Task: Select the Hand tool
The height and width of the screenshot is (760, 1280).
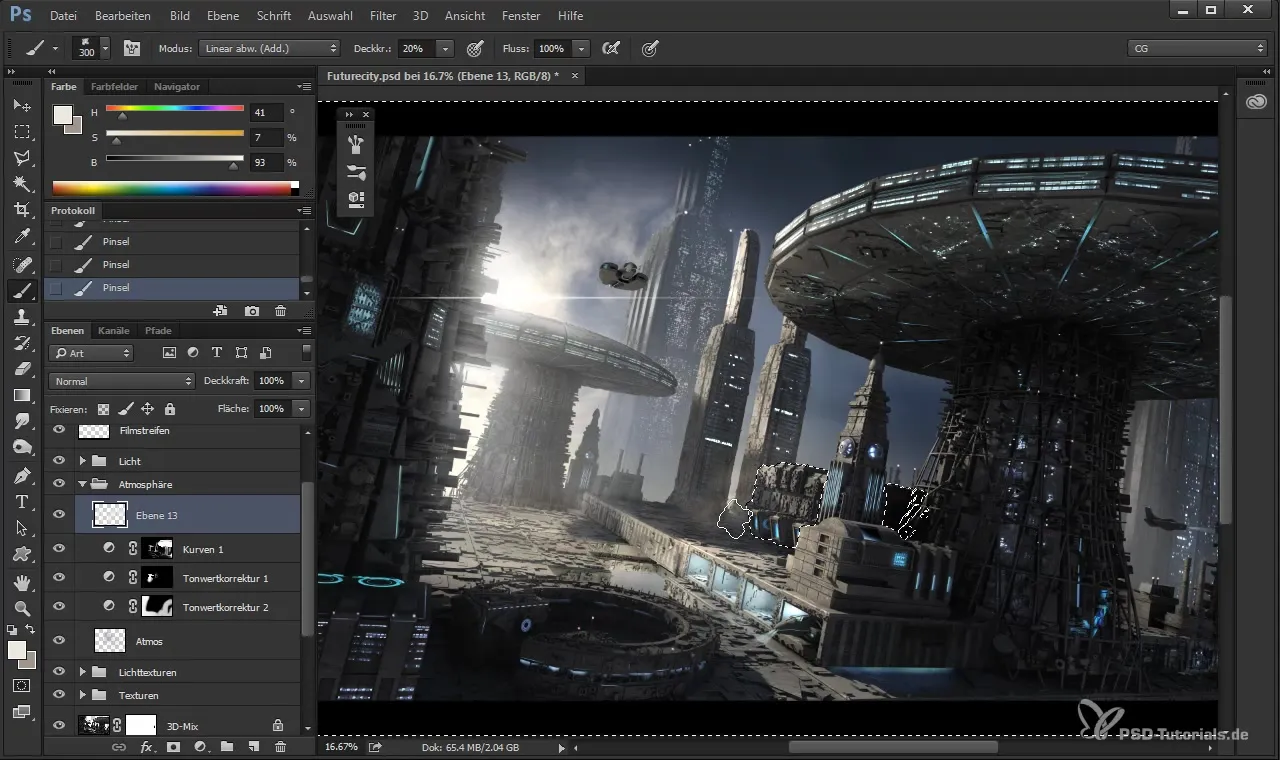Action: click(x=21, y=582)
